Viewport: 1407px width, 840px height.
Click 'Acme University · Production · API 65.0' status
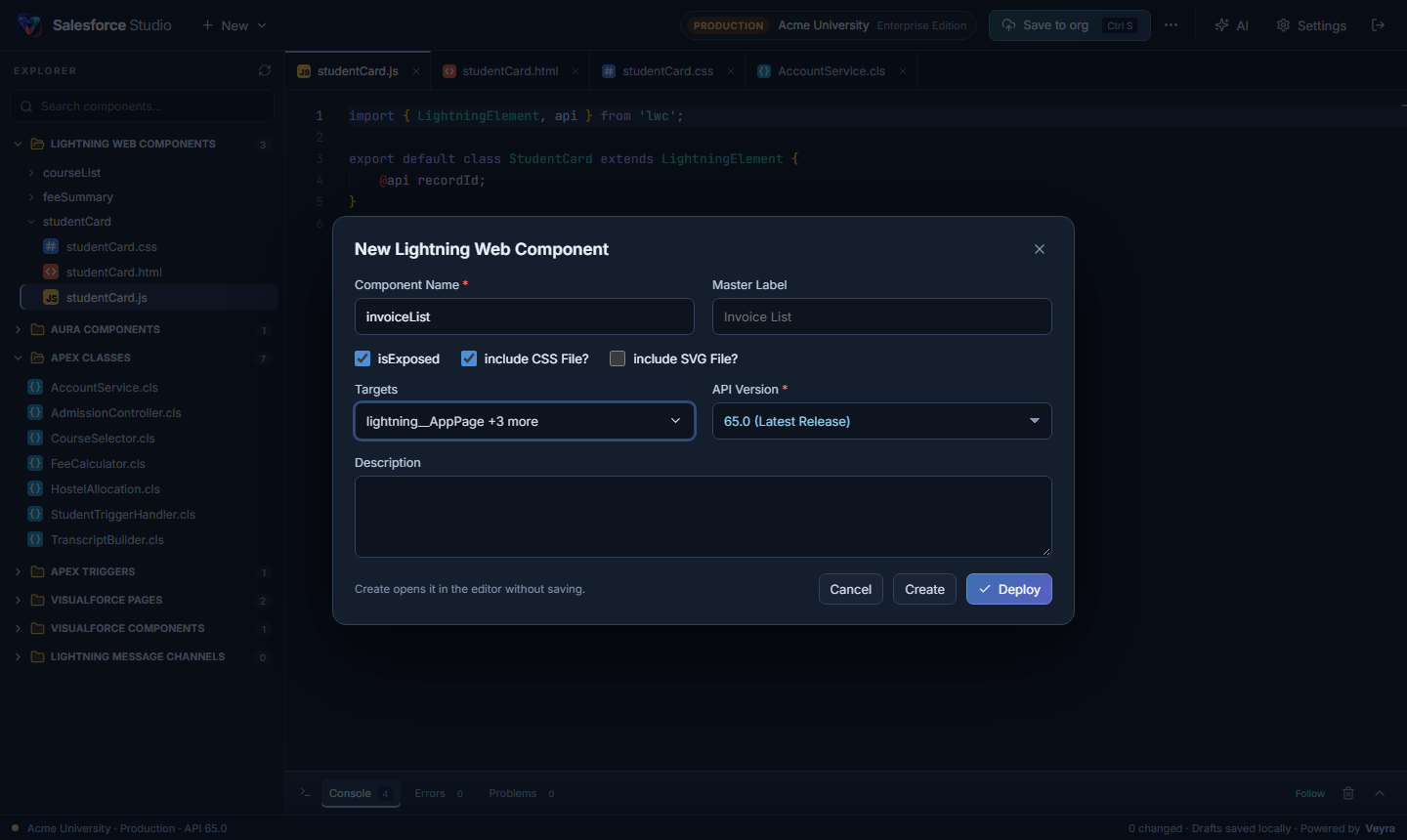(127, 828)
